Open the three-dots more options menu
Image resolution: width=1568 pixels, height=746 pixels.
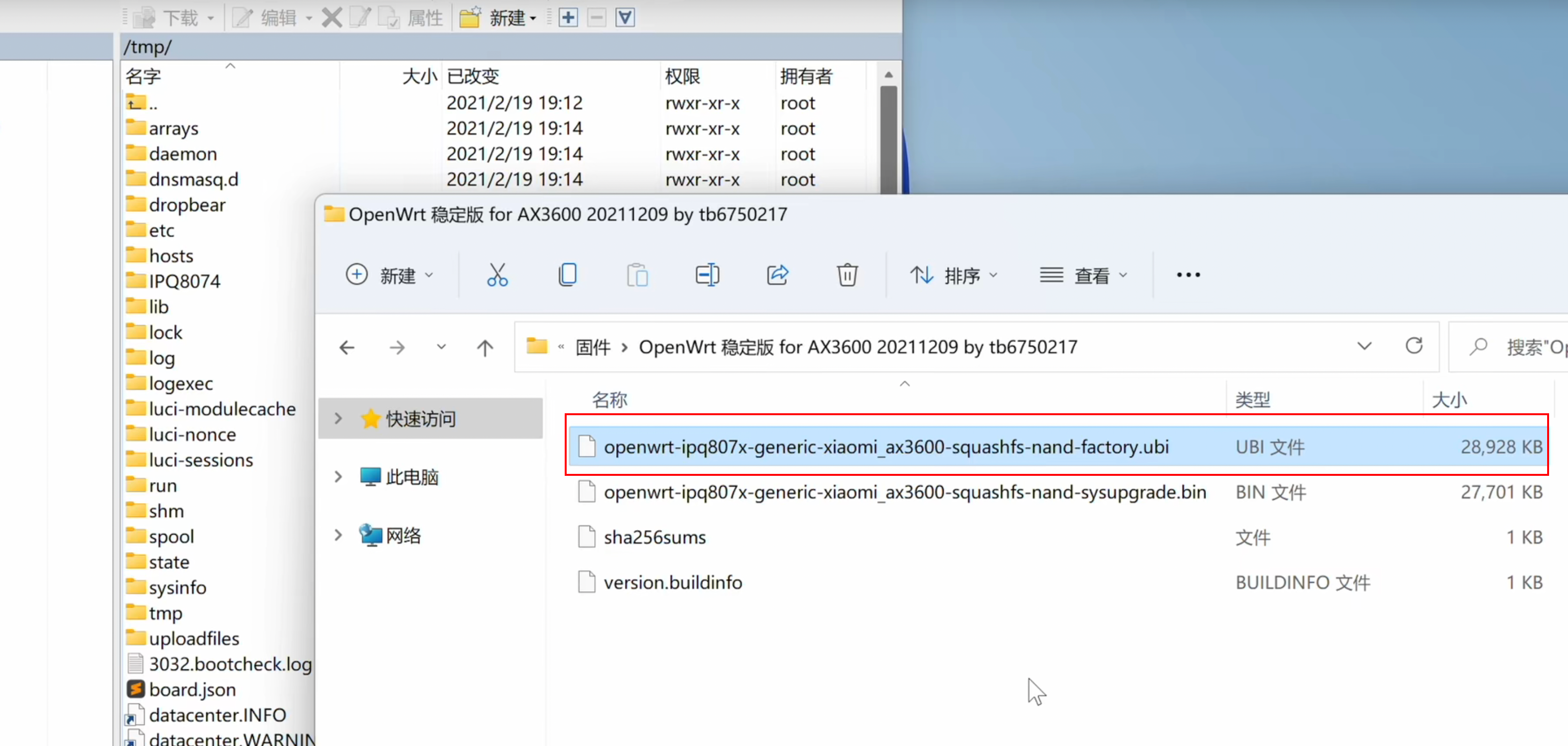click(x=1188, y=275)
